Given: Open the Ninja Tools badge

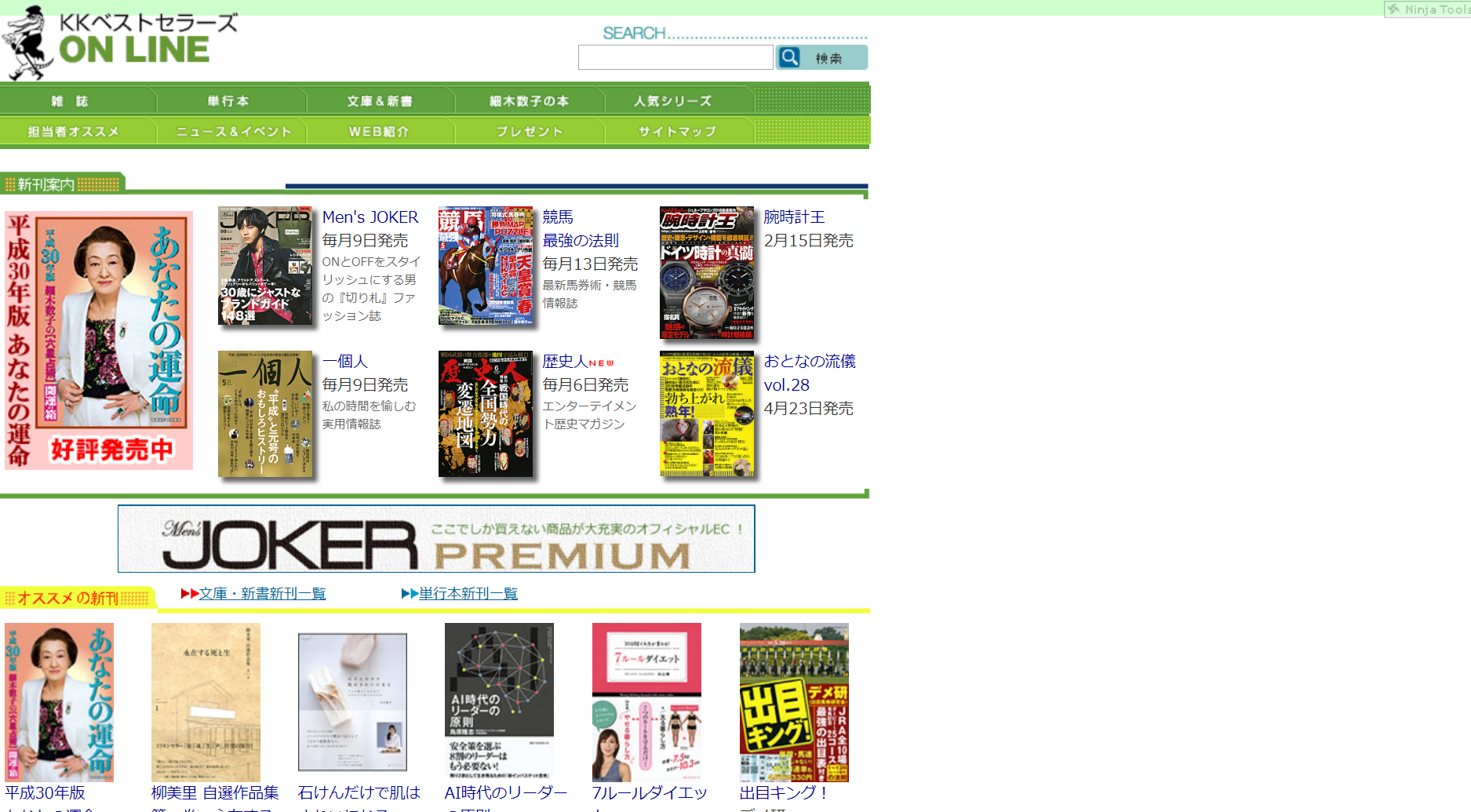Looking at the screenshot, I should (x=1427, y=9).
